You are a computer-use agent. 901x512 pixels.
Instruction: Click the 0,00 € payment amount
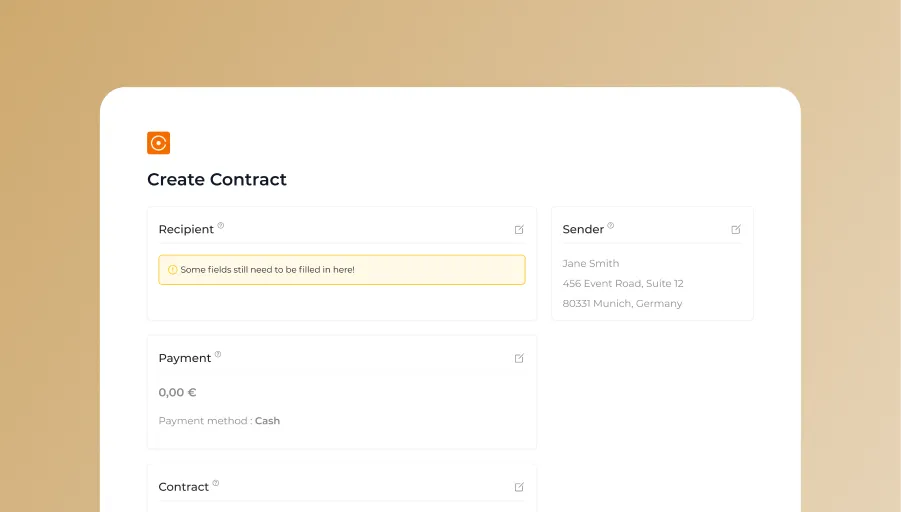178,393
